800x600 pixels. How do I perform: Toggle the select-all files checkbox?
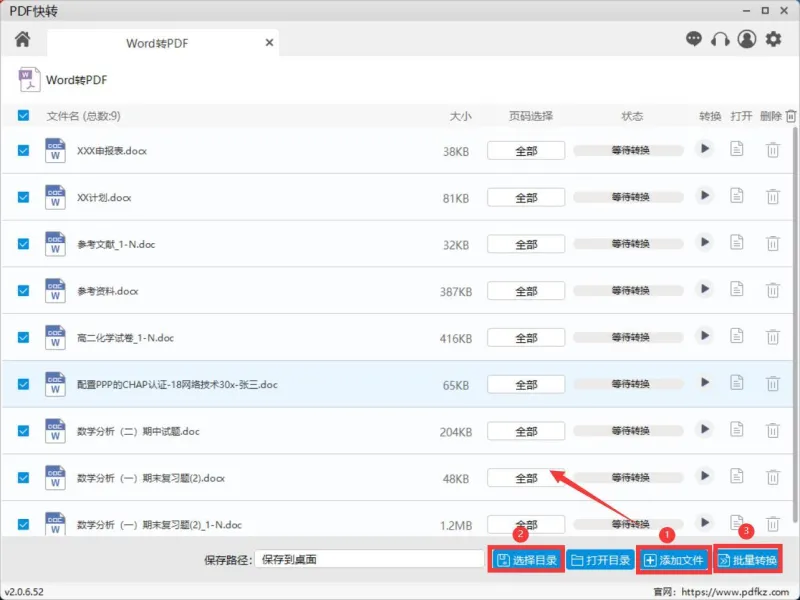[x=23, y=115]
